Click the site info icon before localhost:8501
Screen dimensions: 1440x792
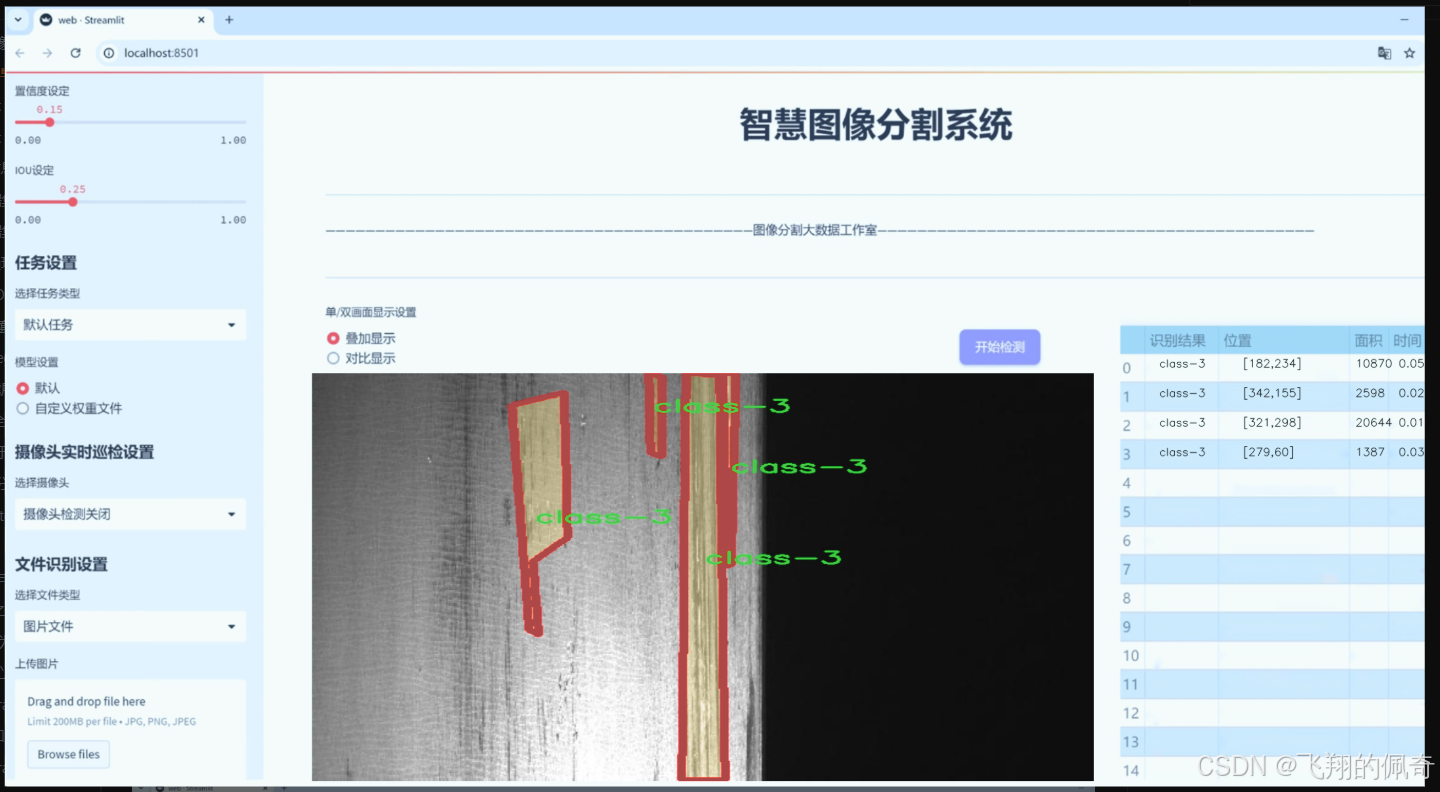[x=108, y=53]
